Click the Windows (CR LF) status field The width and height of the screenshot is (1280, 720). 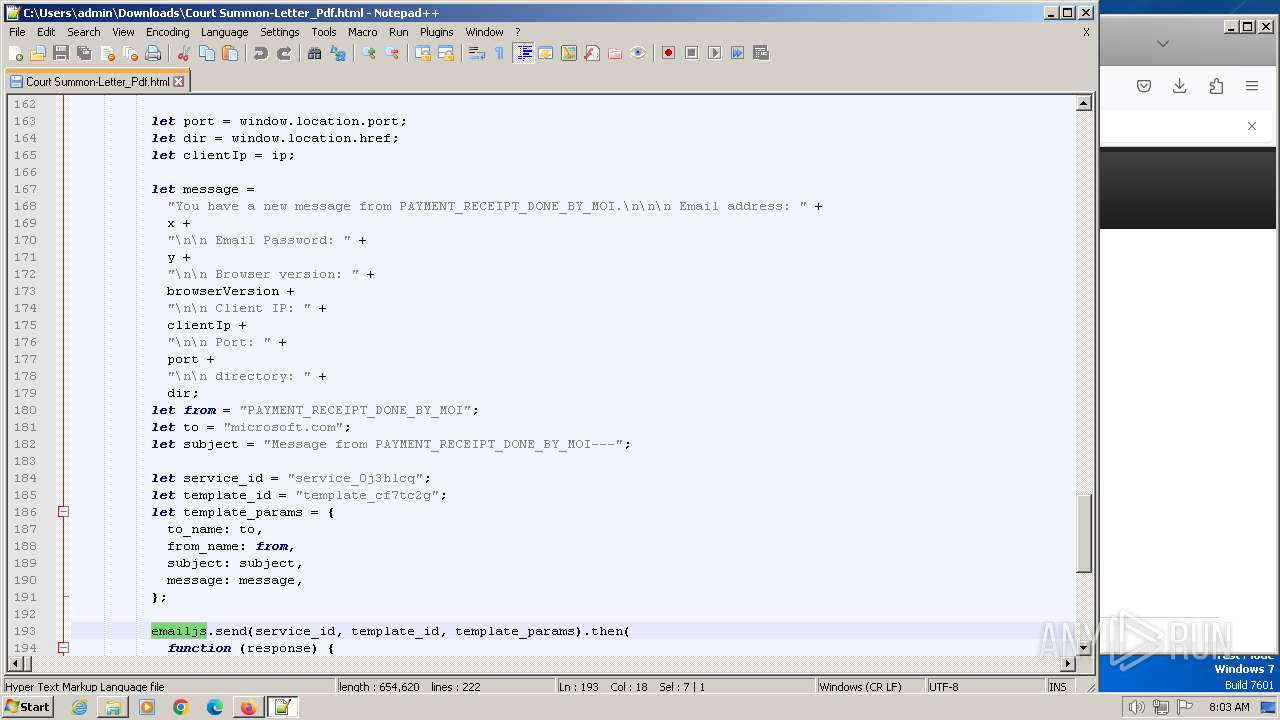point(870,687)
